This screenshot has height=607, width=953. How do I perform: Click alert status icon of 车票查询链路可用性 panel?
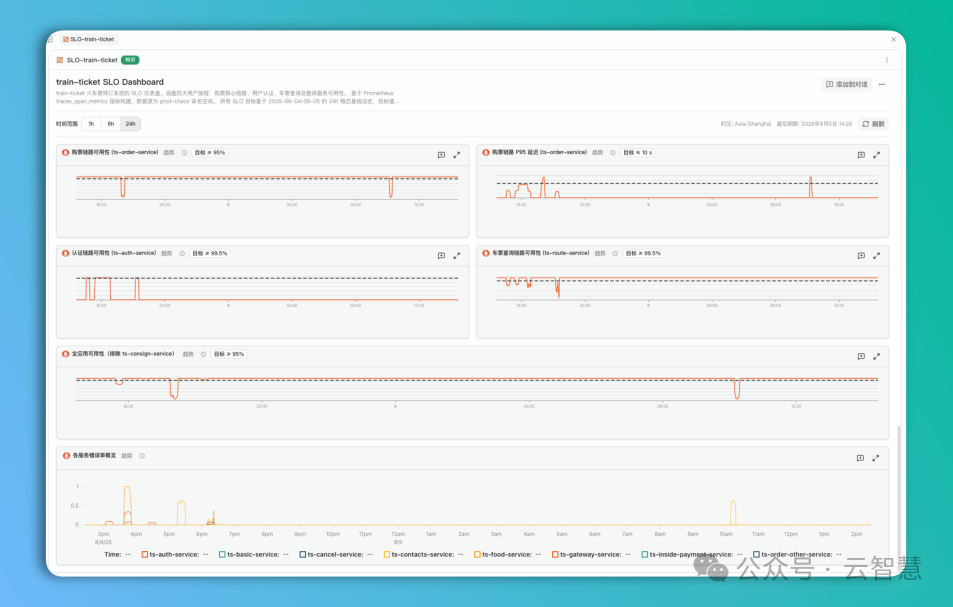point(486,253)
